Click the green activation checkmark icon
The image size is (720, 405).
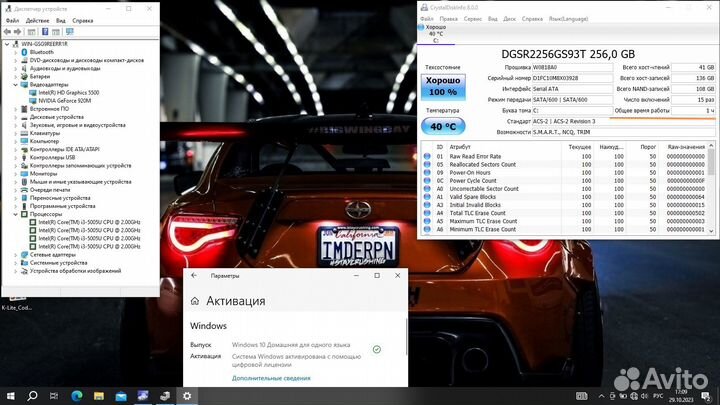coord(377,349)
